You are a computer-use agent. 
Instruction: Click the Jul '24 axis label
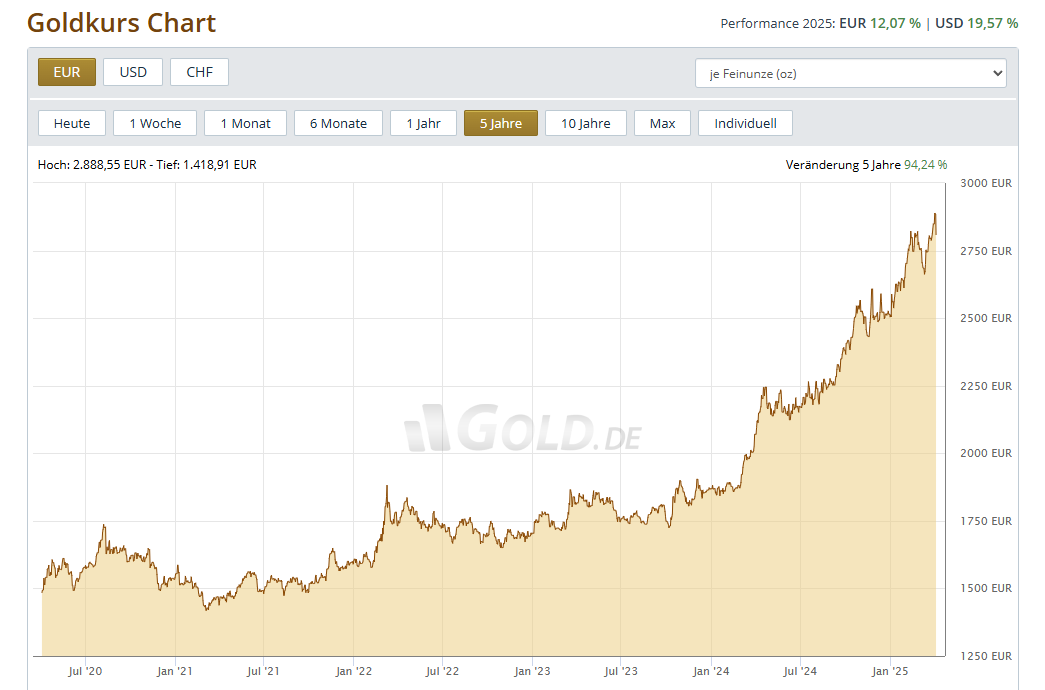800,671
